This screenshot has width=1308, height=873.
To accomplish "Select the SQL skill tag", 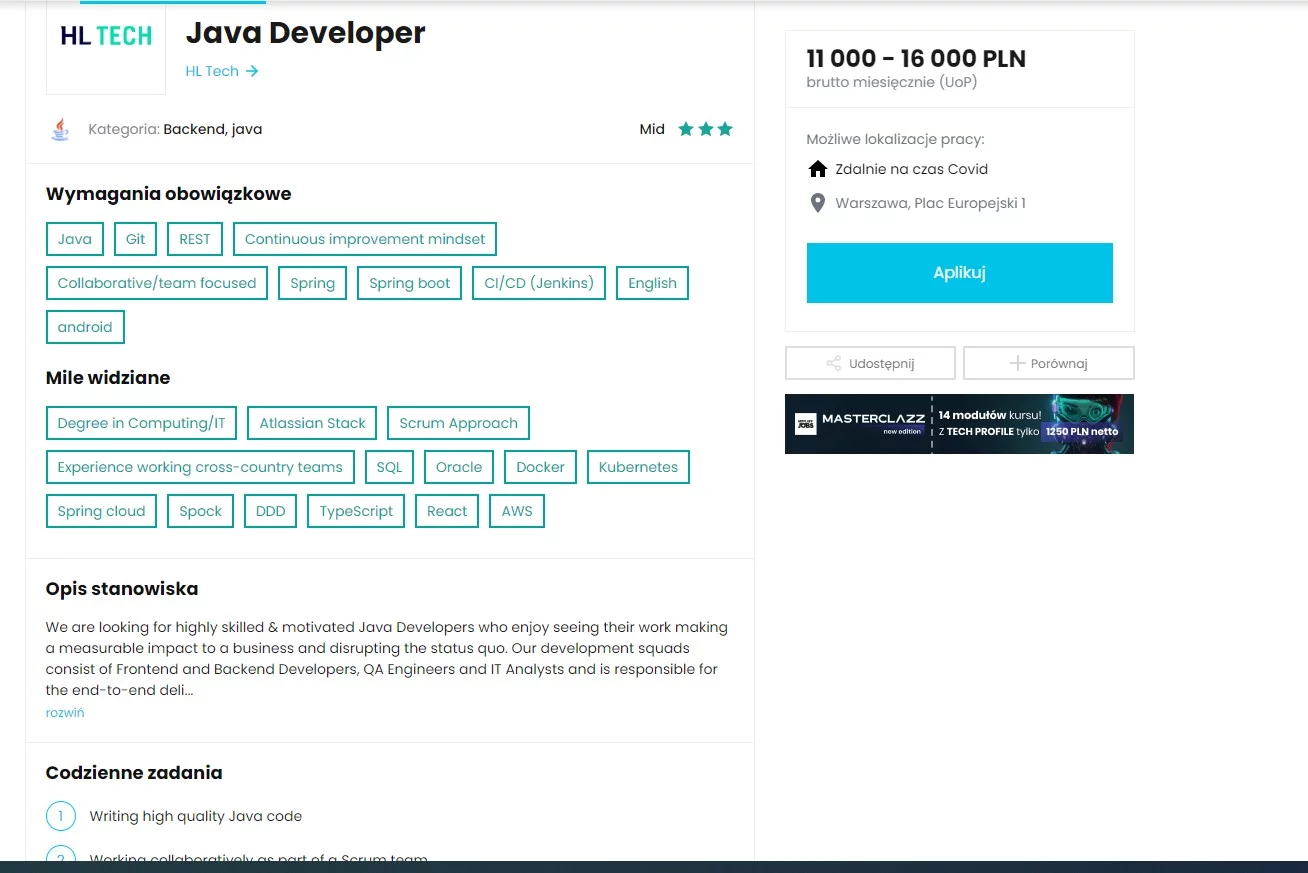I will (x=389, y=467).
